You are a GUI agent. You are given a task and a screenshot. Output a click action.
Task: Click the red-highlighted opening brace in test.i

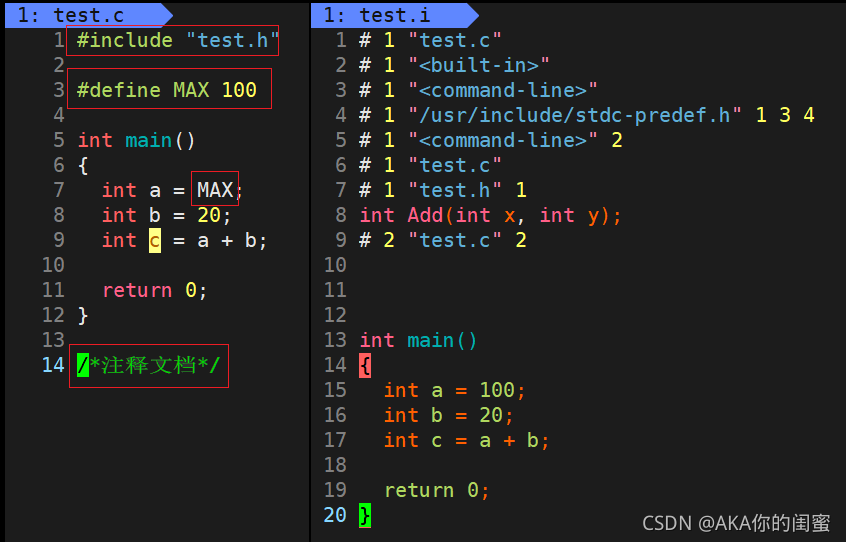pyautogui.click(x=365, y=365)
